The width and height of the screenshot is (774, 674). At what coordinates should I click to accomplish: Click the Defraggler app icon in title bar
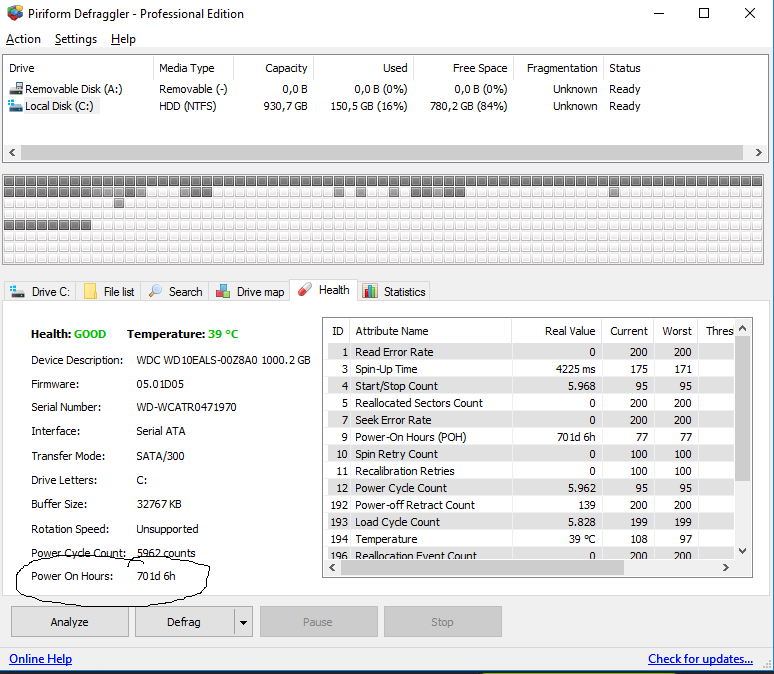[x=15, y=13]
